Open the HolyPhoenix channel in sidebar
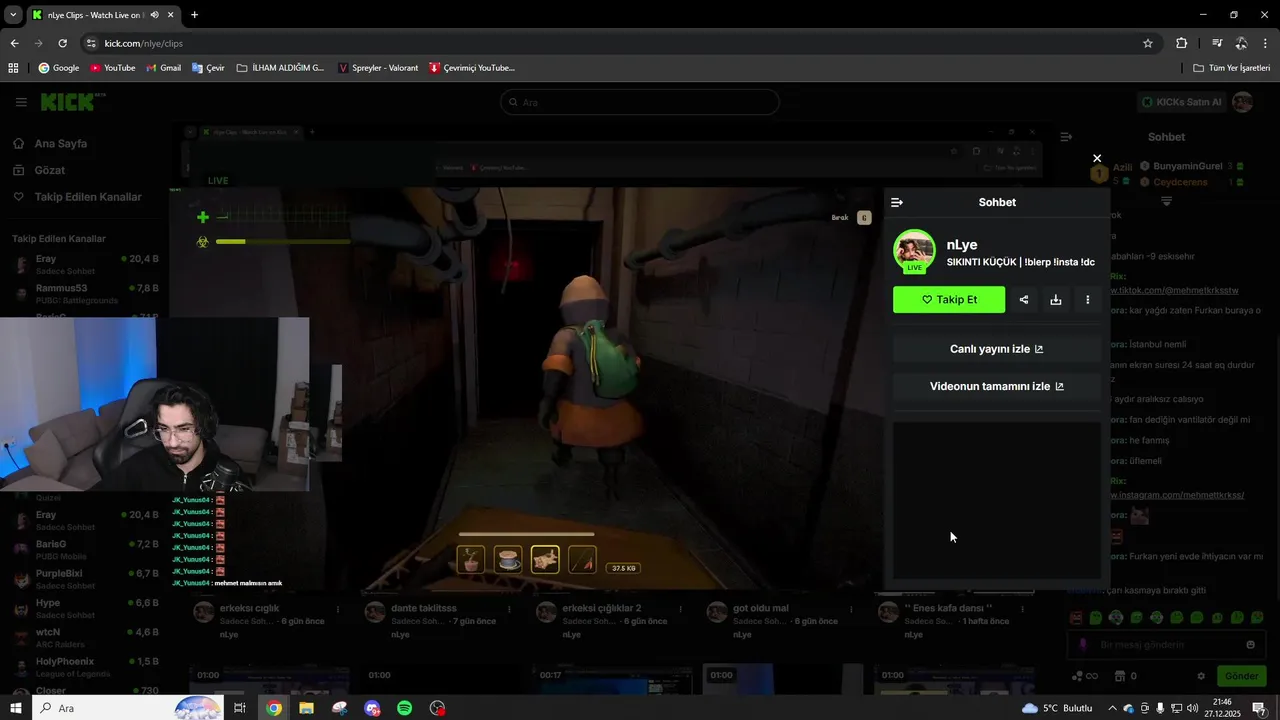This screenshot has height=720, width=1280. 84,667
